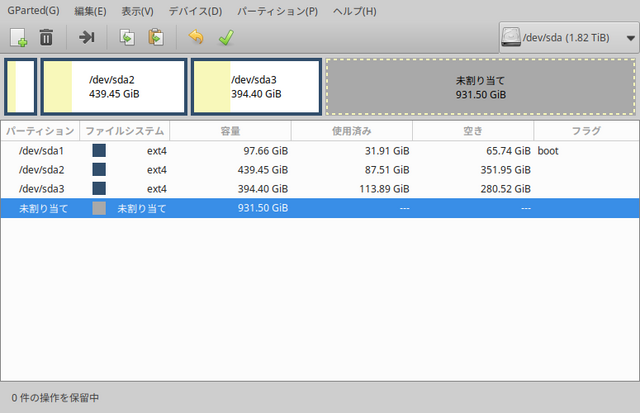Click the 113.89 GiB used cell

pyautogui.click(x=384, y=189)
